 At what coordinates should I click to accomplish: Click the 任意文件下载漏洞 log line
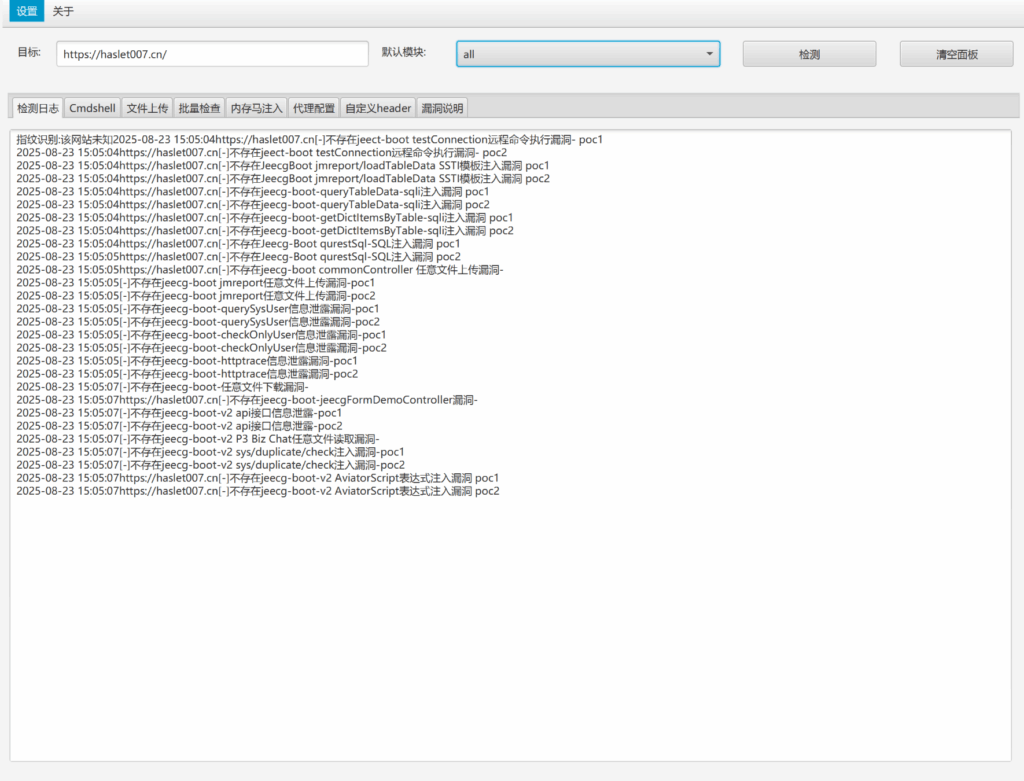tap(163, 387)
